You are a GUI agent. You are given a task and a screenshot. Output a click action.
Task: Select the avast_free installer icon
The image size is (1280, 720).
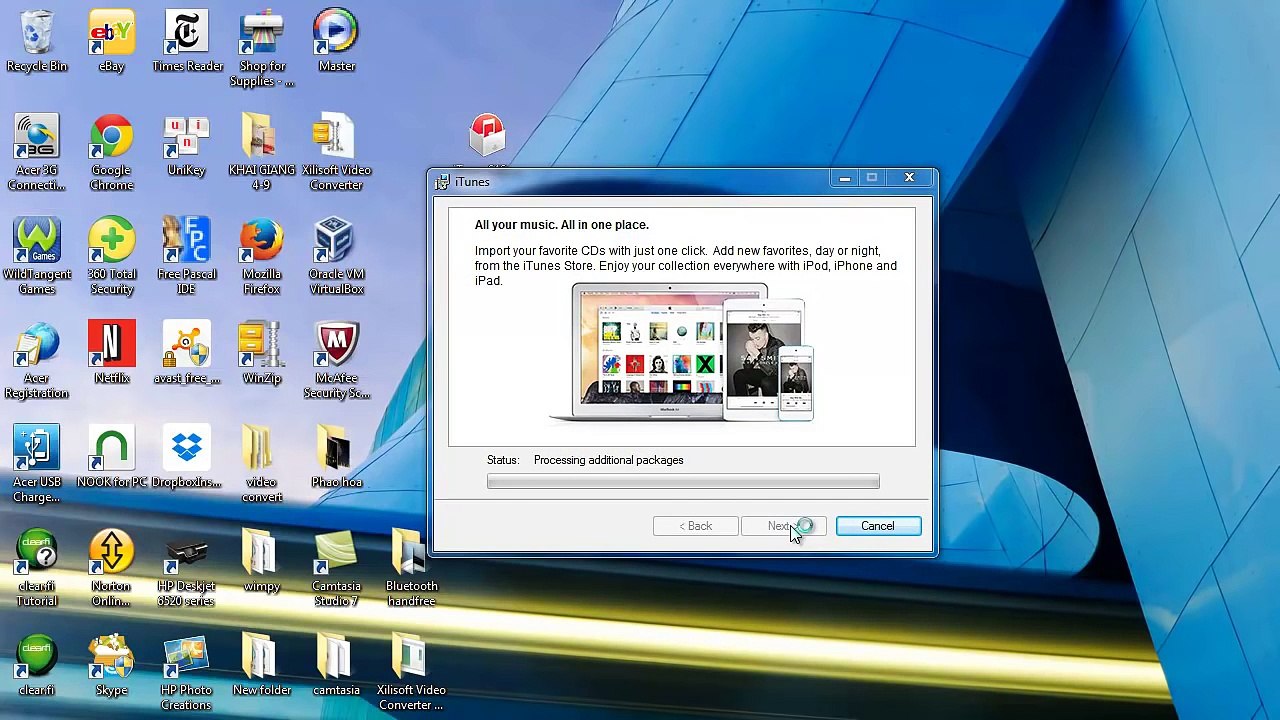(x=187, y=352)
